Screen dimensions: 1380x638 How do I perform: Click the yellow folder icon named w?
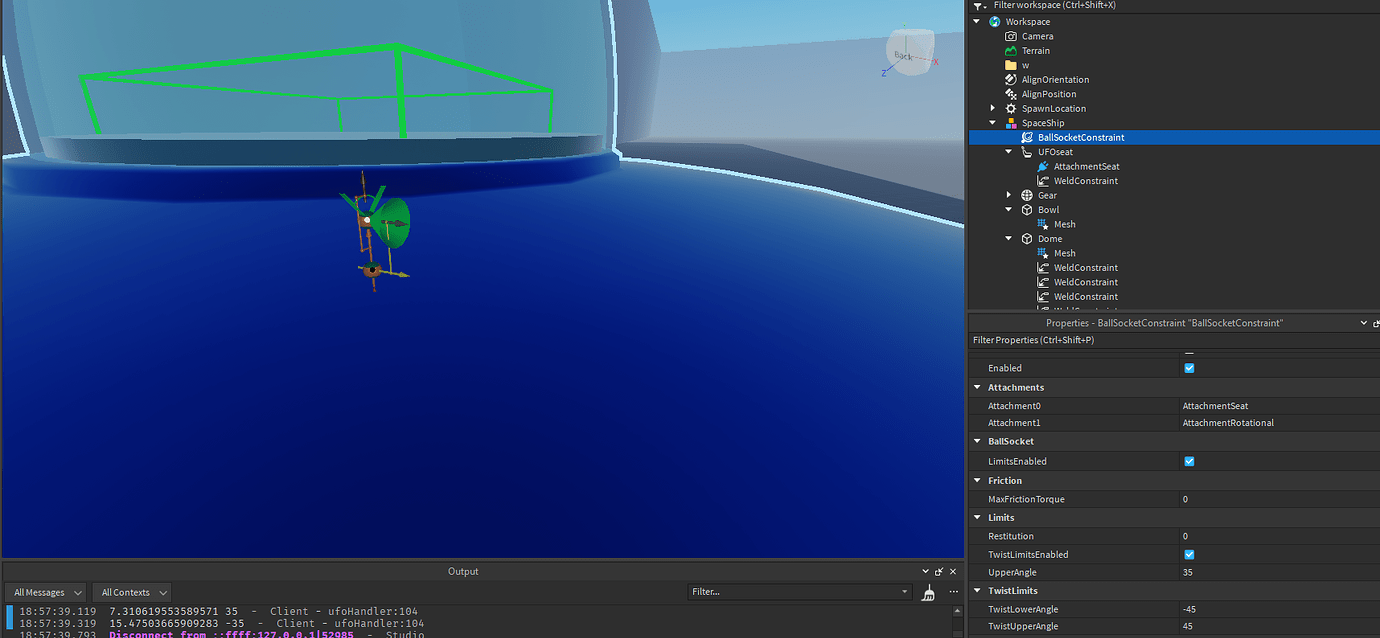click(x=1010, y=65)
